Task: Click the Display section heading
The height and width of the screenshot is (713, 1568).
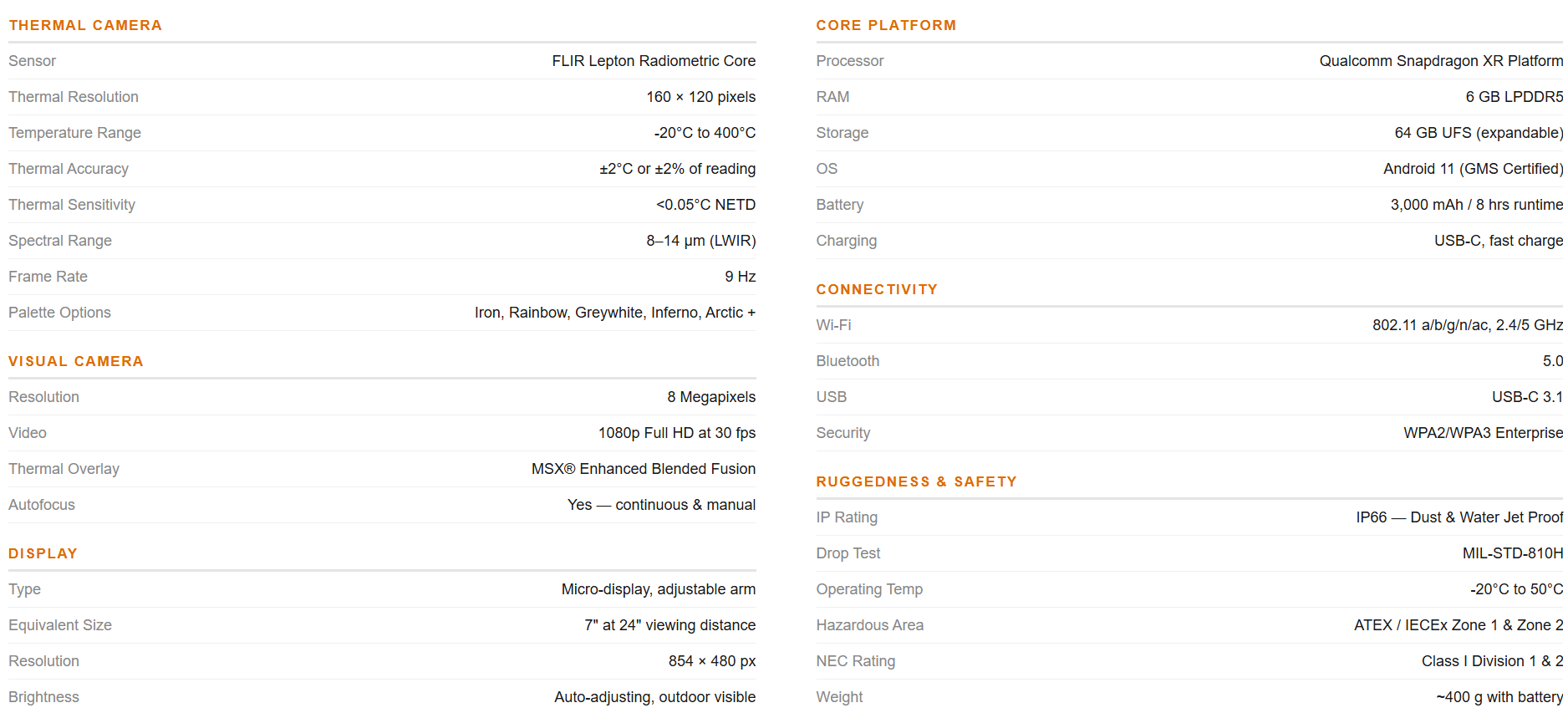Action: 43,553
